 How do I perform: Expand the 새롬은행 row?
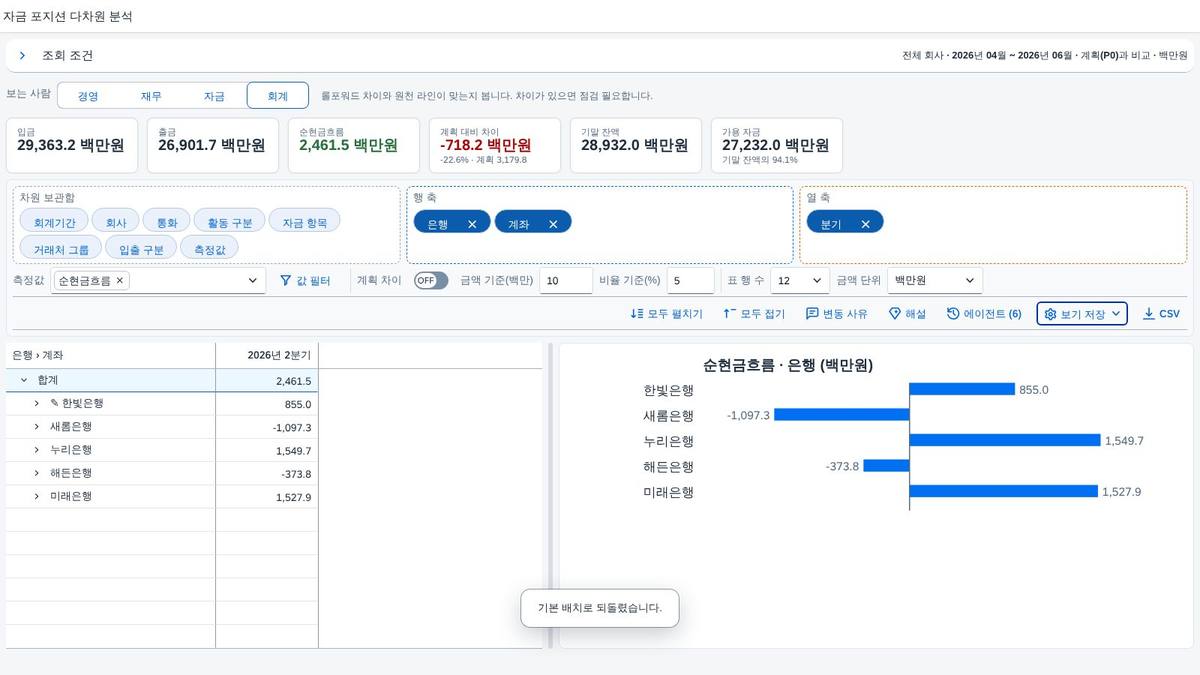pyautogui.click(x=37, y=427)
